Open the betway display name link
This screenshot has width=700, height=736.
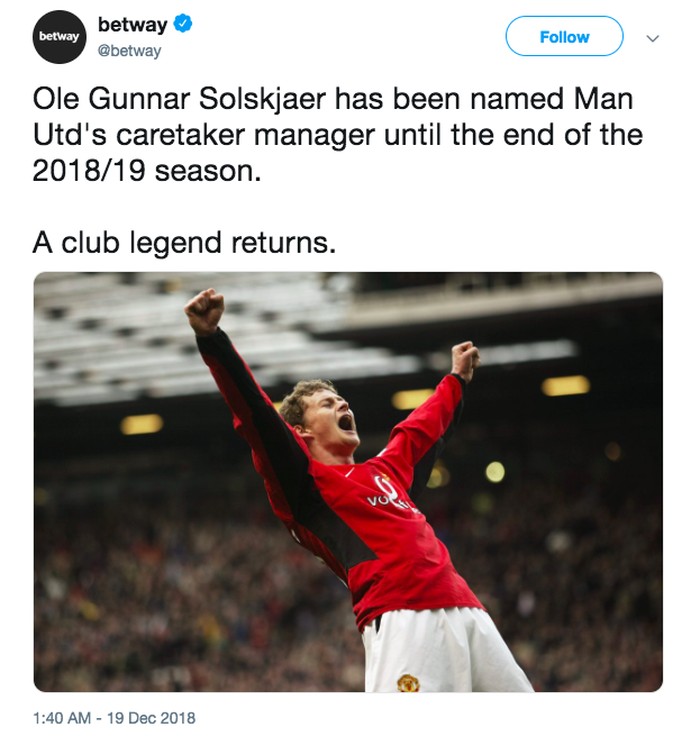[132, 25]
